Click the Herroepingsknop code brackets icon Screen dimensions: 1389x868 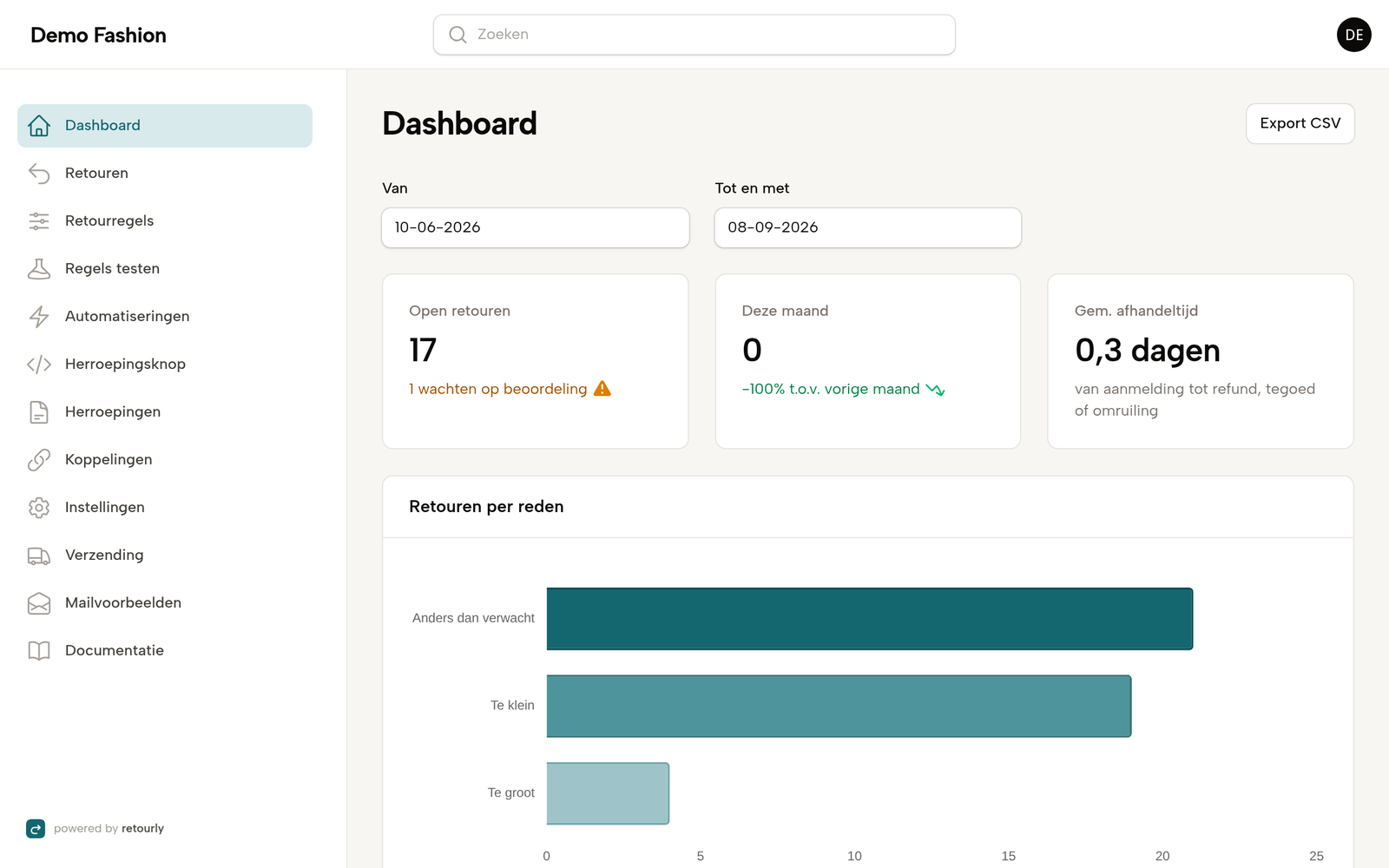(39, 365)
